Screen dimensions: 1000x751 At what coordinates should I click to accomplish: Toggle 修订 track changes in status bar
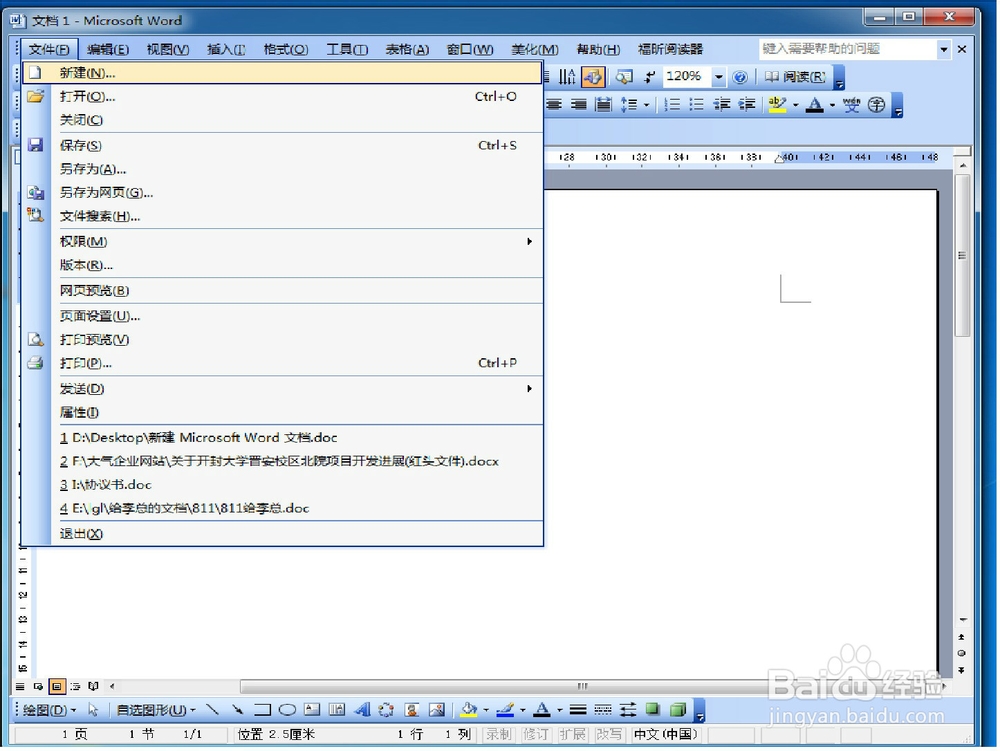coord(534,734)
